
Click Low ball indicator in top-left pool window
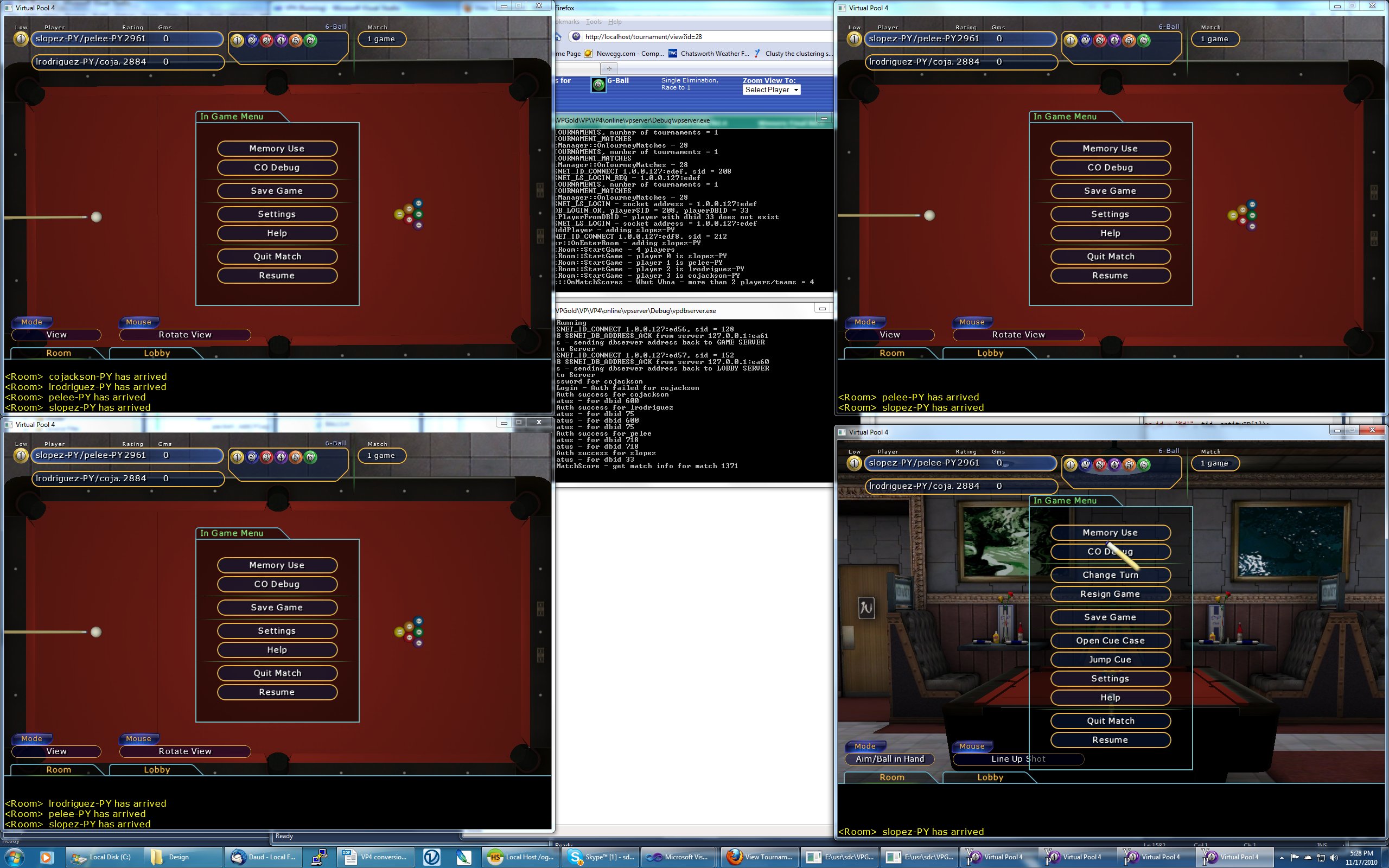(21, 39)
